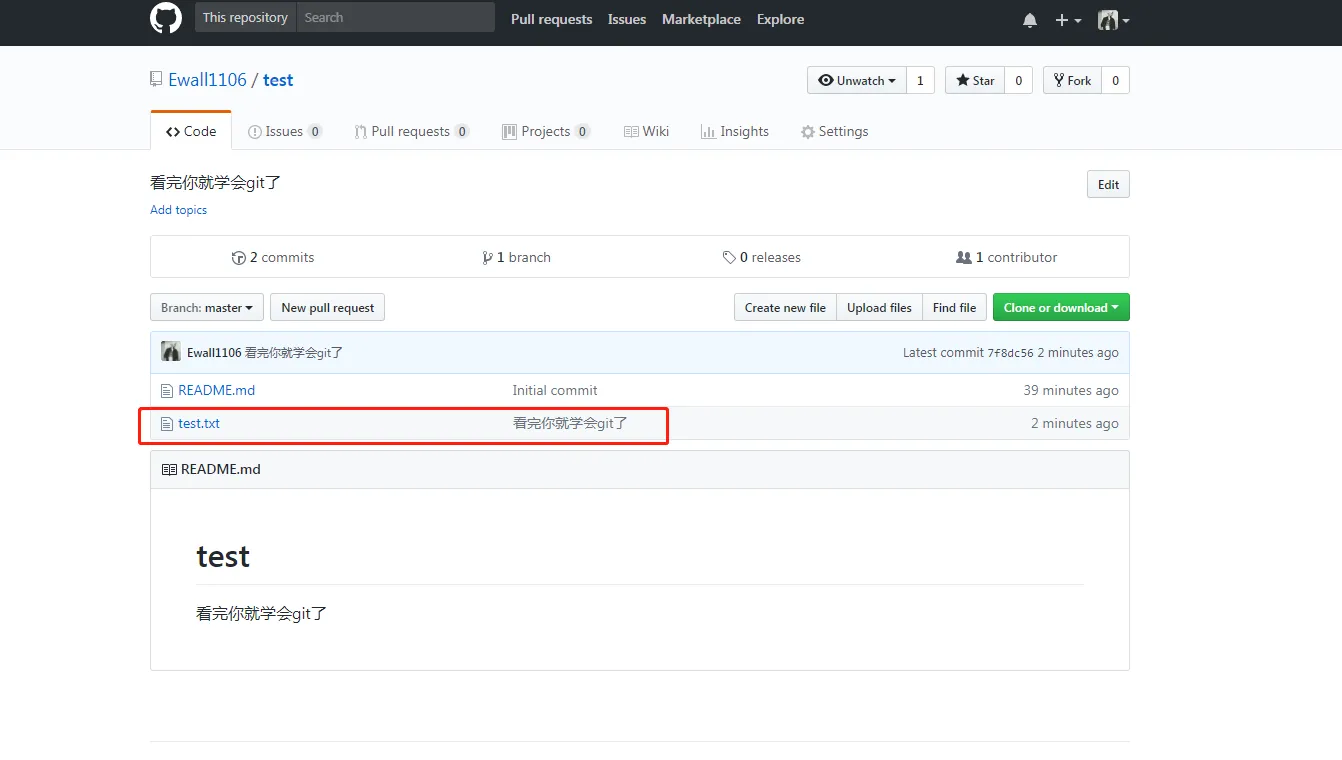Open the user avatar menu

pyautogui.click(x=1113, y=20)
